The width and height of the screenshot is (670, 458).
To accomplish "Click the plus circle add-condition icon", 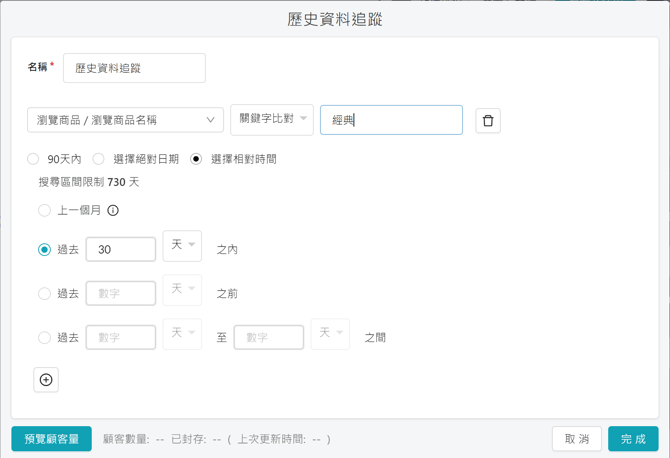I will (46, 380).
